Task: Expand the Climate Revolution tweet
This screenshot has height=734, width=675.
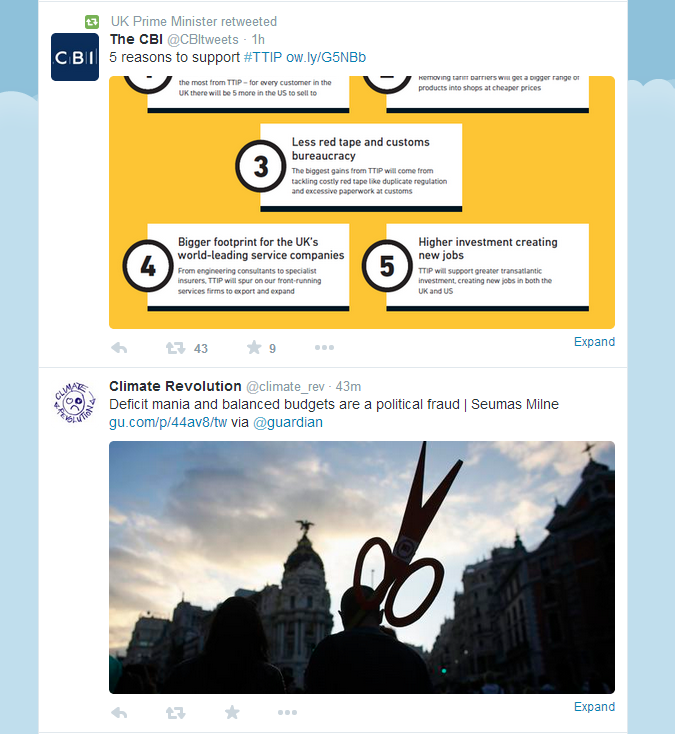Action: click(x=594, y=707)
